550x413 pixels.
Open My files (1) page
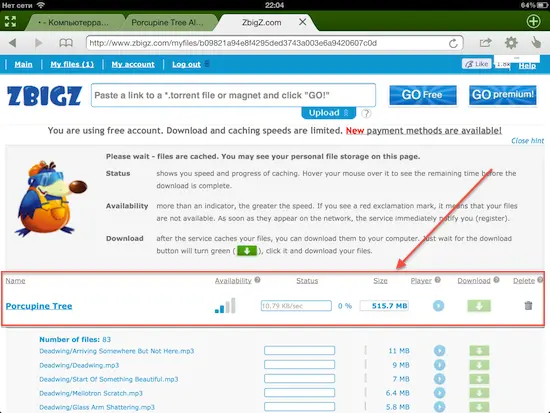tap(72, 64)
